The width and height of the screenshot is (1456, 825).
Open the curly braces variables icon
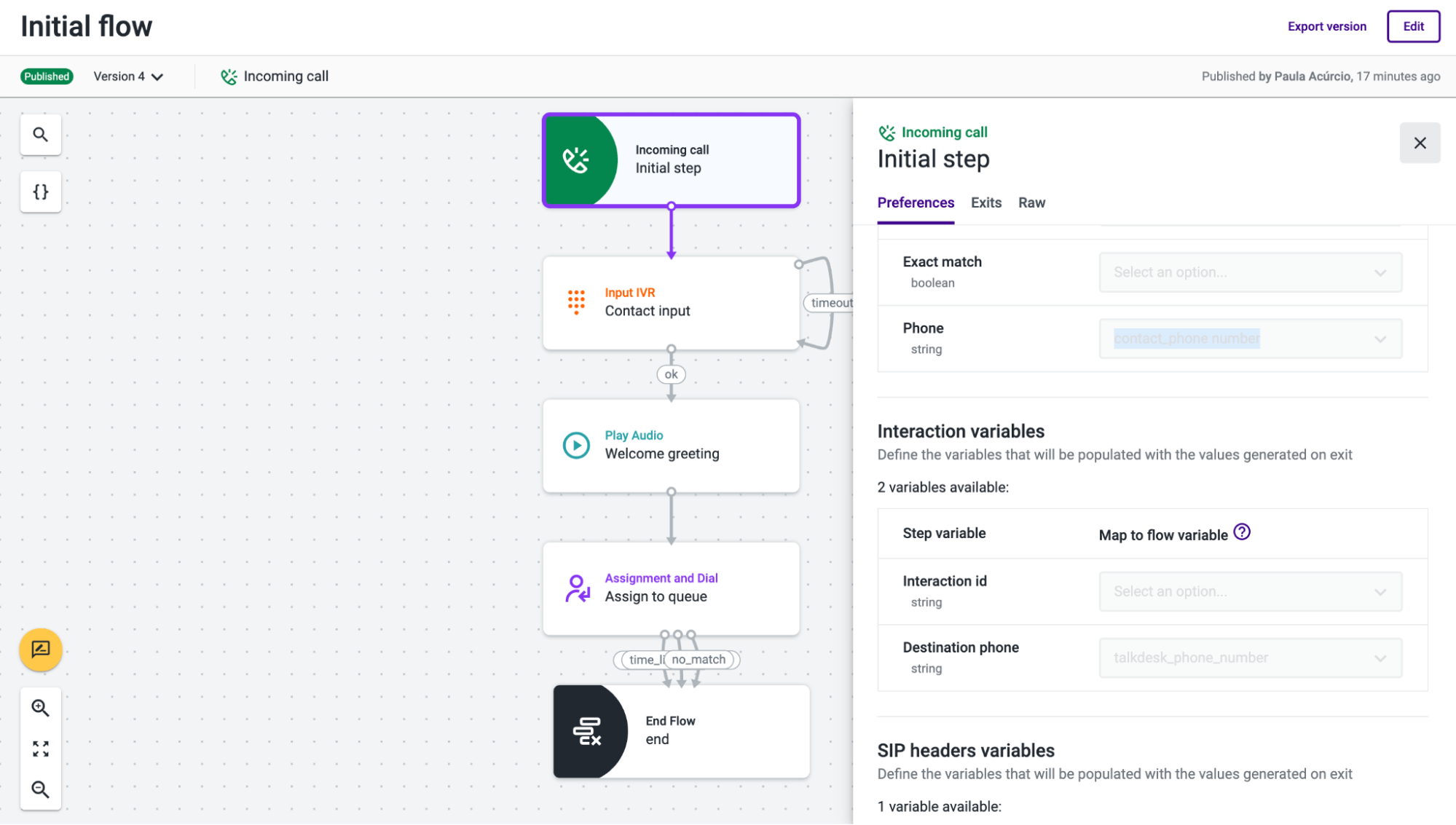(41, 192)
